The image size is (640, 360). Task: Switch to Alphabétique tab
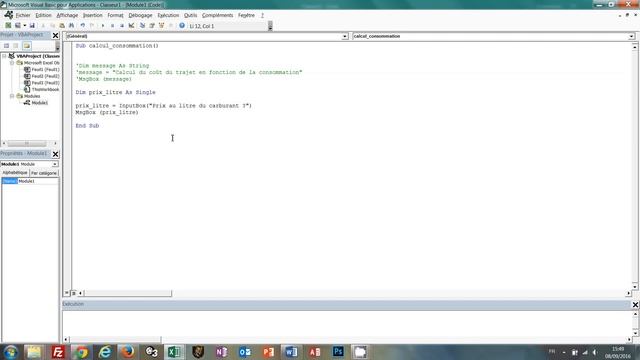pyautogui.click(x=15, y=173)
